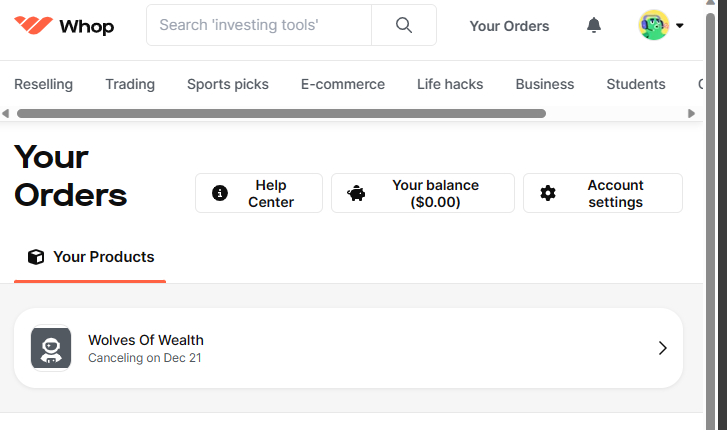Open the Wolves Of Wealth chevron

[x=663, y=348]
